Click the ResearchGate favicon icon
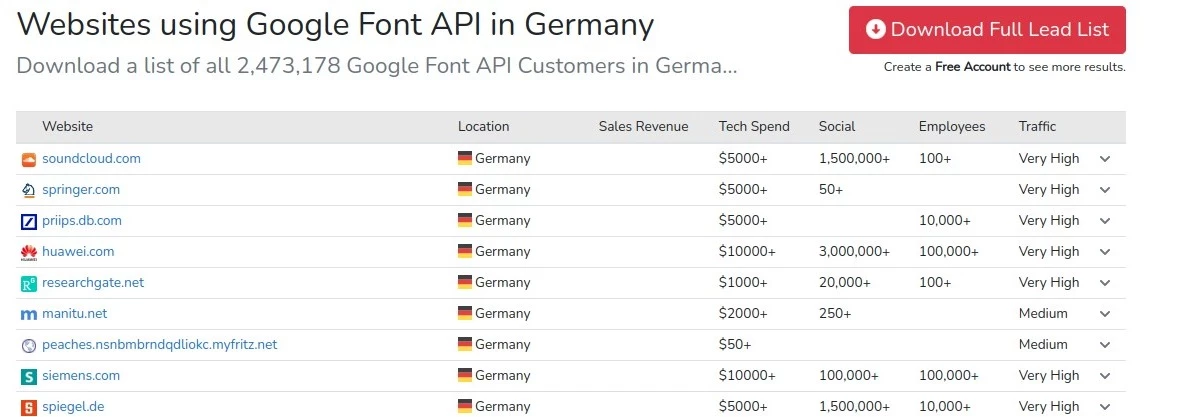 coord(28,283)
